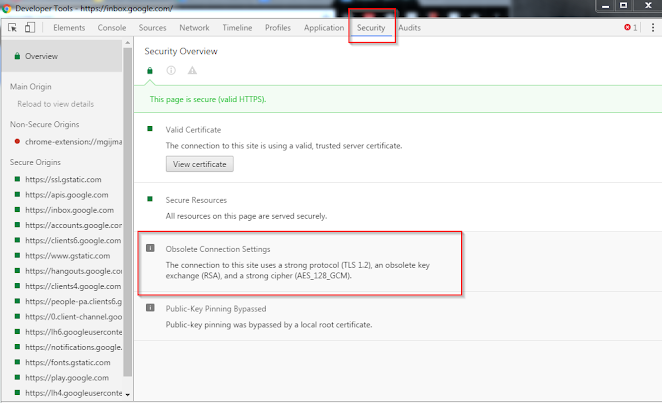The width and height of the screenshot is (662, 403).
Task: Click green square beside Valid Certificate
Action: 150,129
